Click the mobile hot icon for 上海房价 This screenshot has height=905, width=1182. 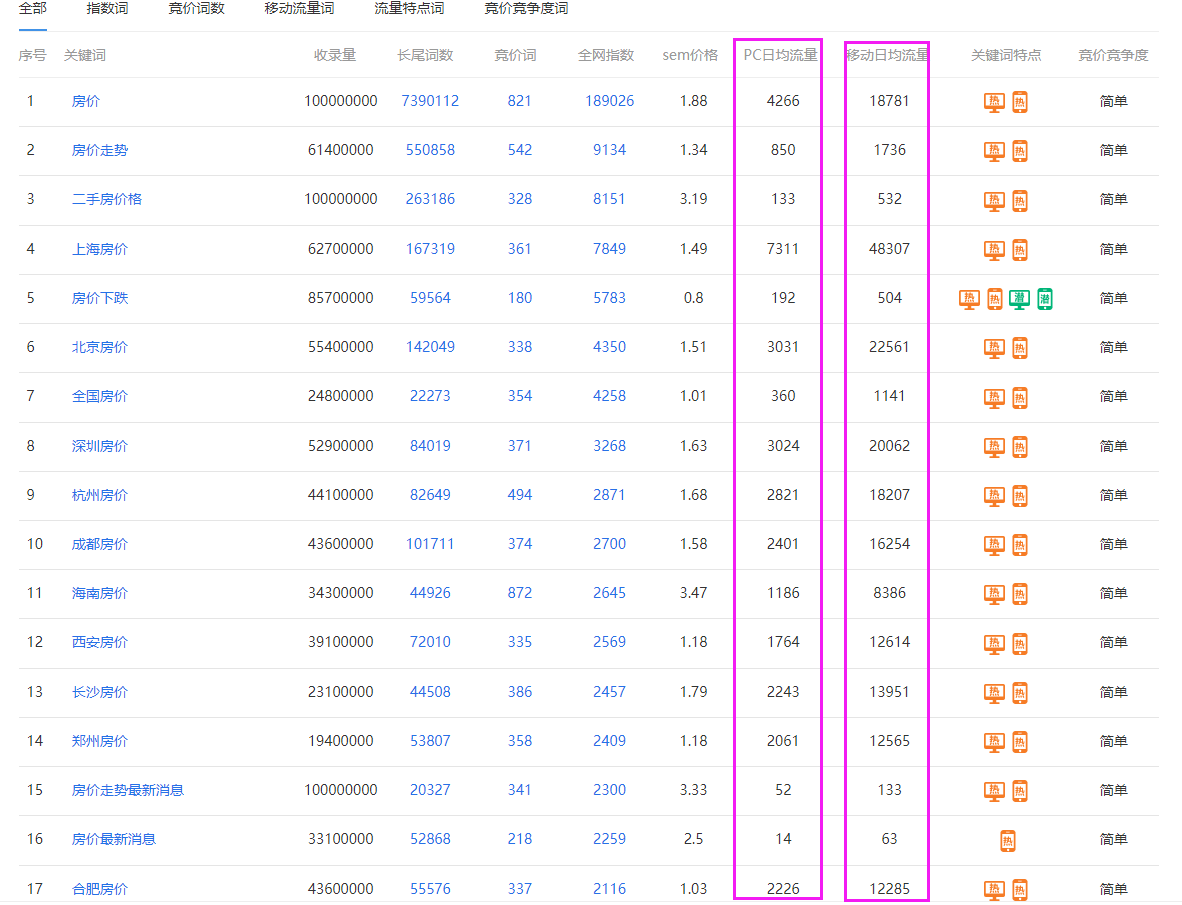(1020, 249)
